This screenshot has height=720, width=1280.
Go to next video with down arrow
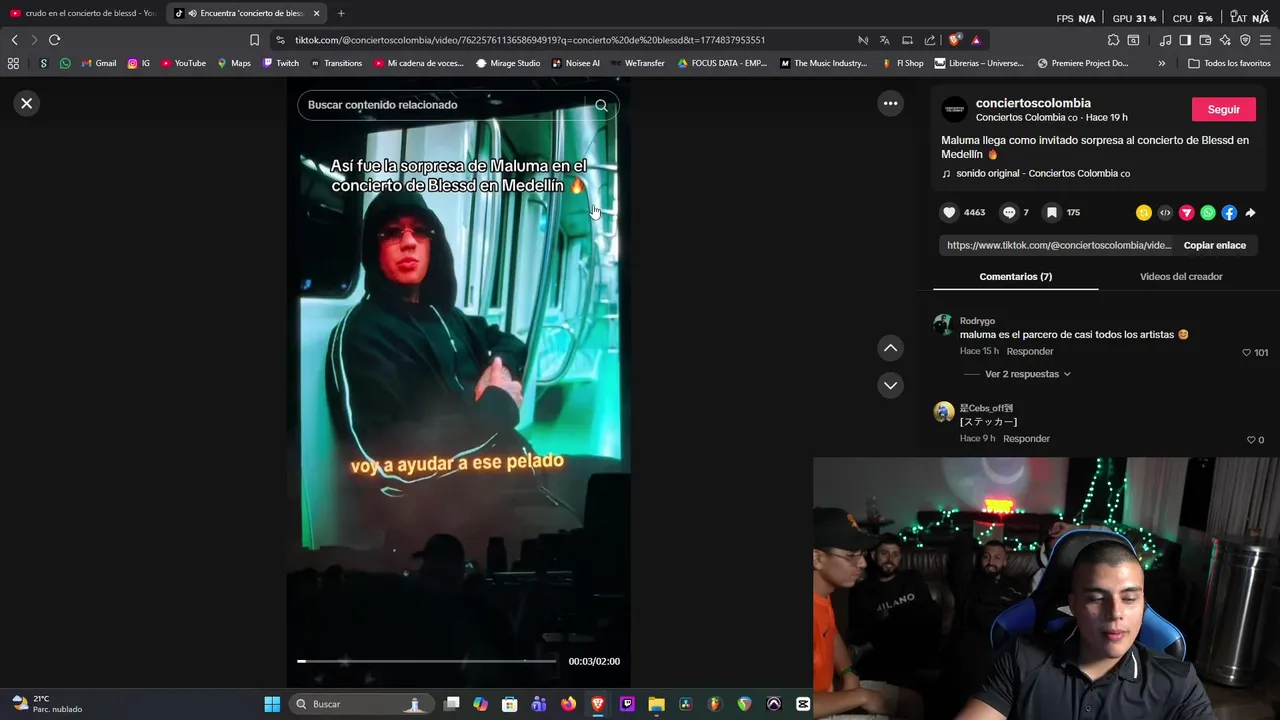click(x=890, y=385)
